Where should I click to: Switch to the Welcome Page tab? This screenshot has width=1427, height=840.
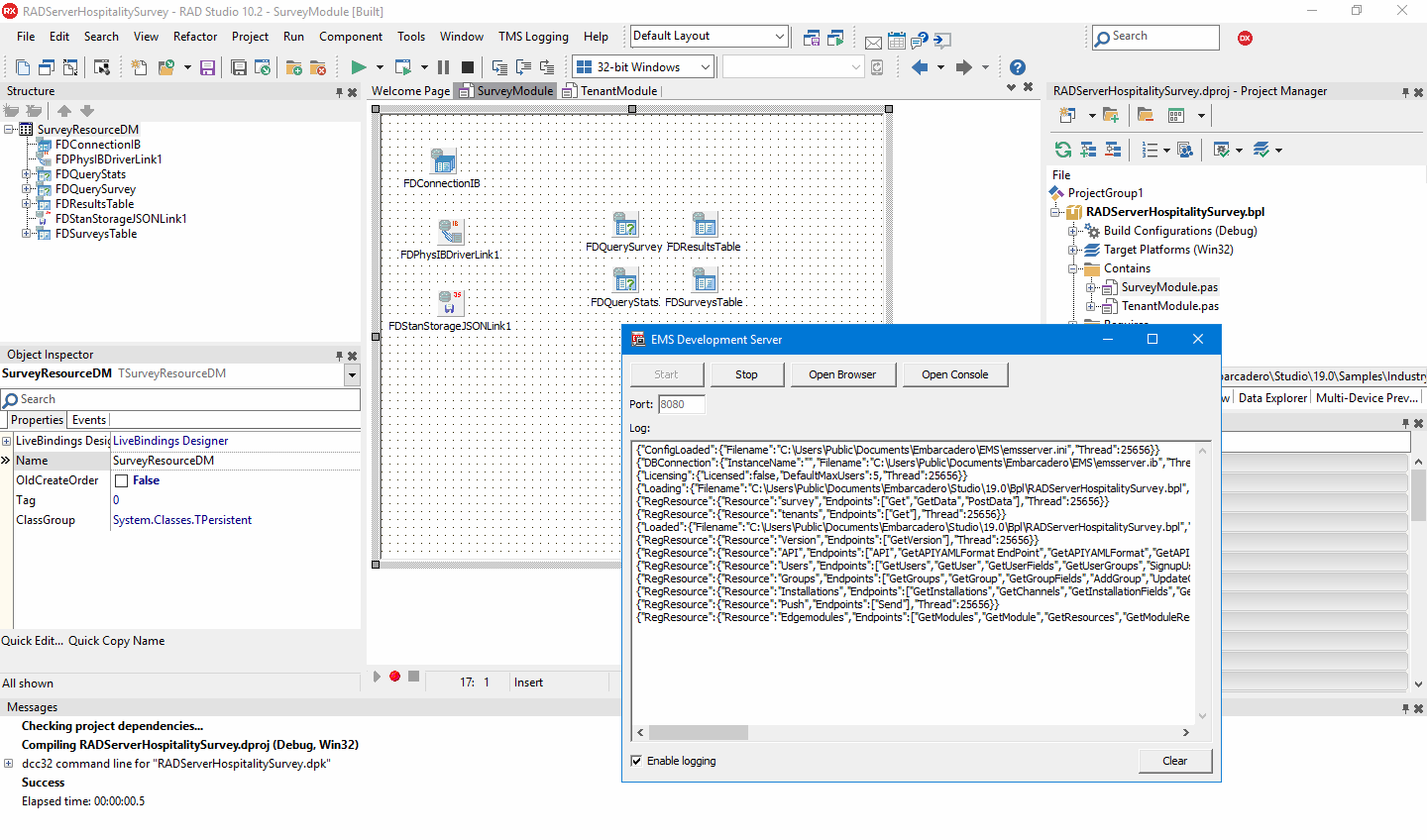coord(410,91)
